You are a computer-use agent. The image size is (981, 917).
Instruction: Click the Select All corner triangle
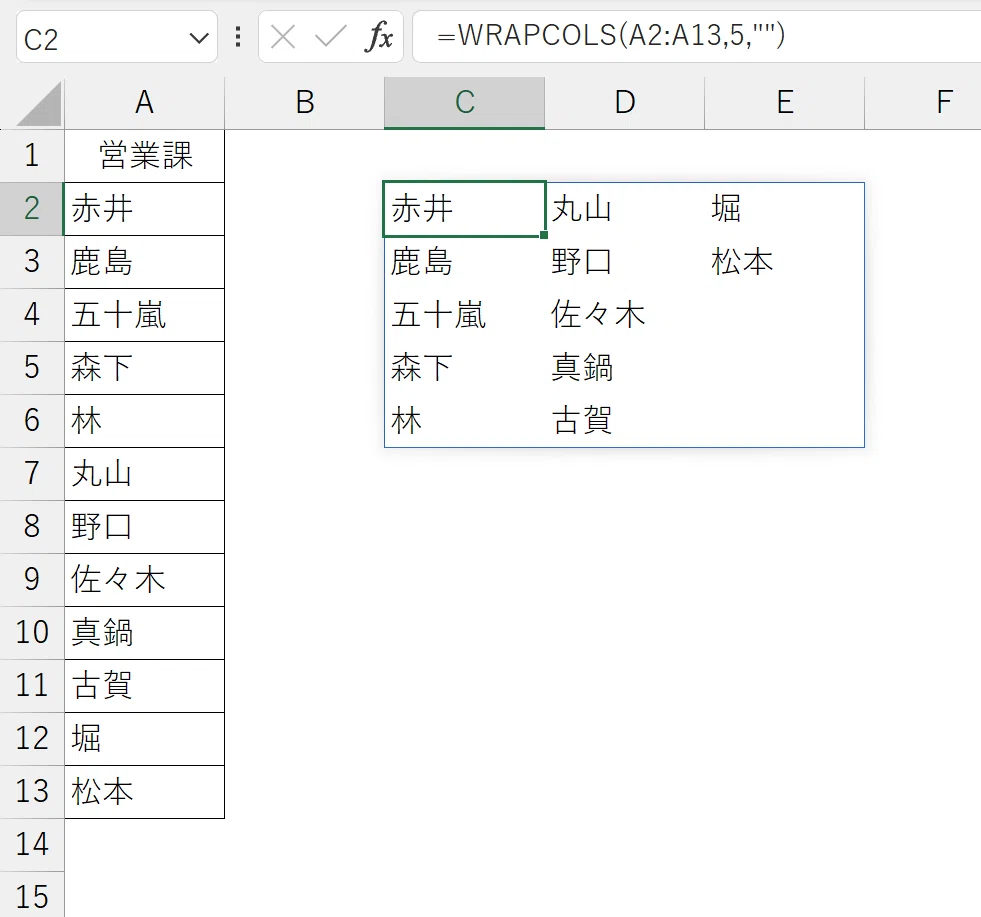click(39, 105)
